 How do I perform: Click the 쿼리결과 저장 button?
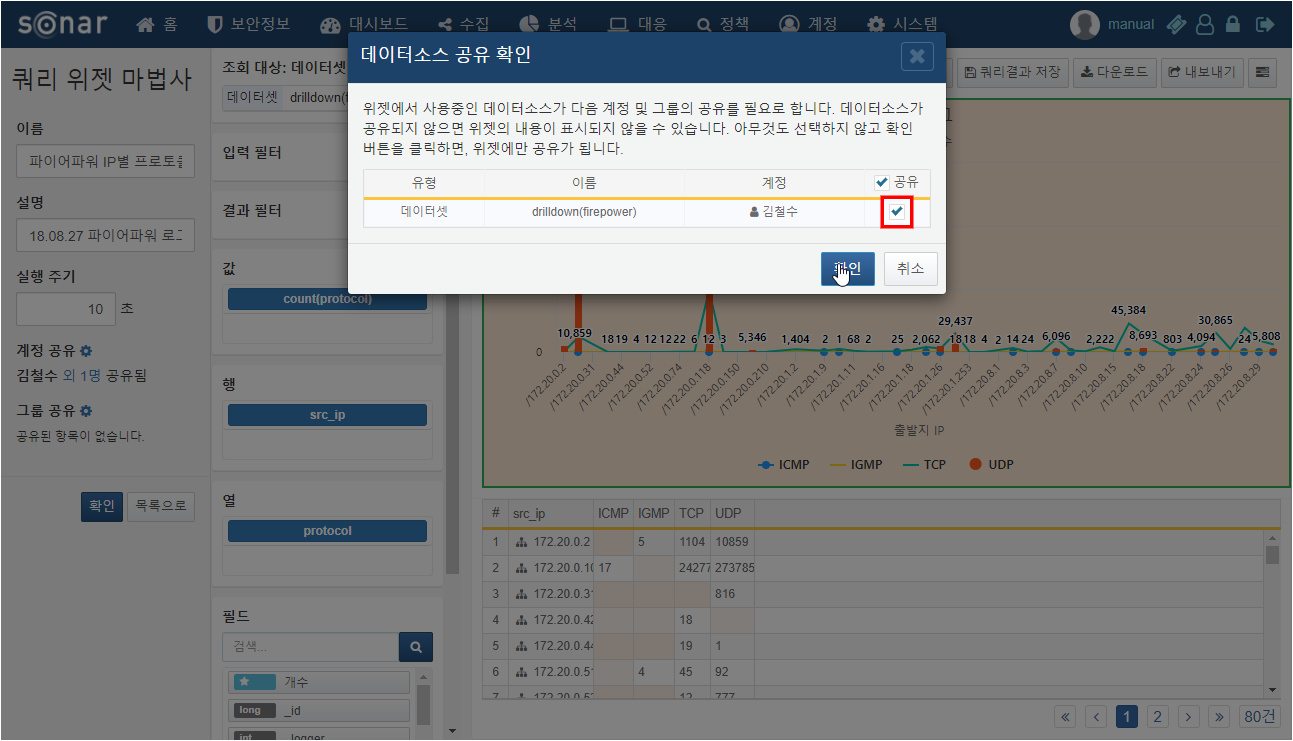click(x=1013, y=72)
